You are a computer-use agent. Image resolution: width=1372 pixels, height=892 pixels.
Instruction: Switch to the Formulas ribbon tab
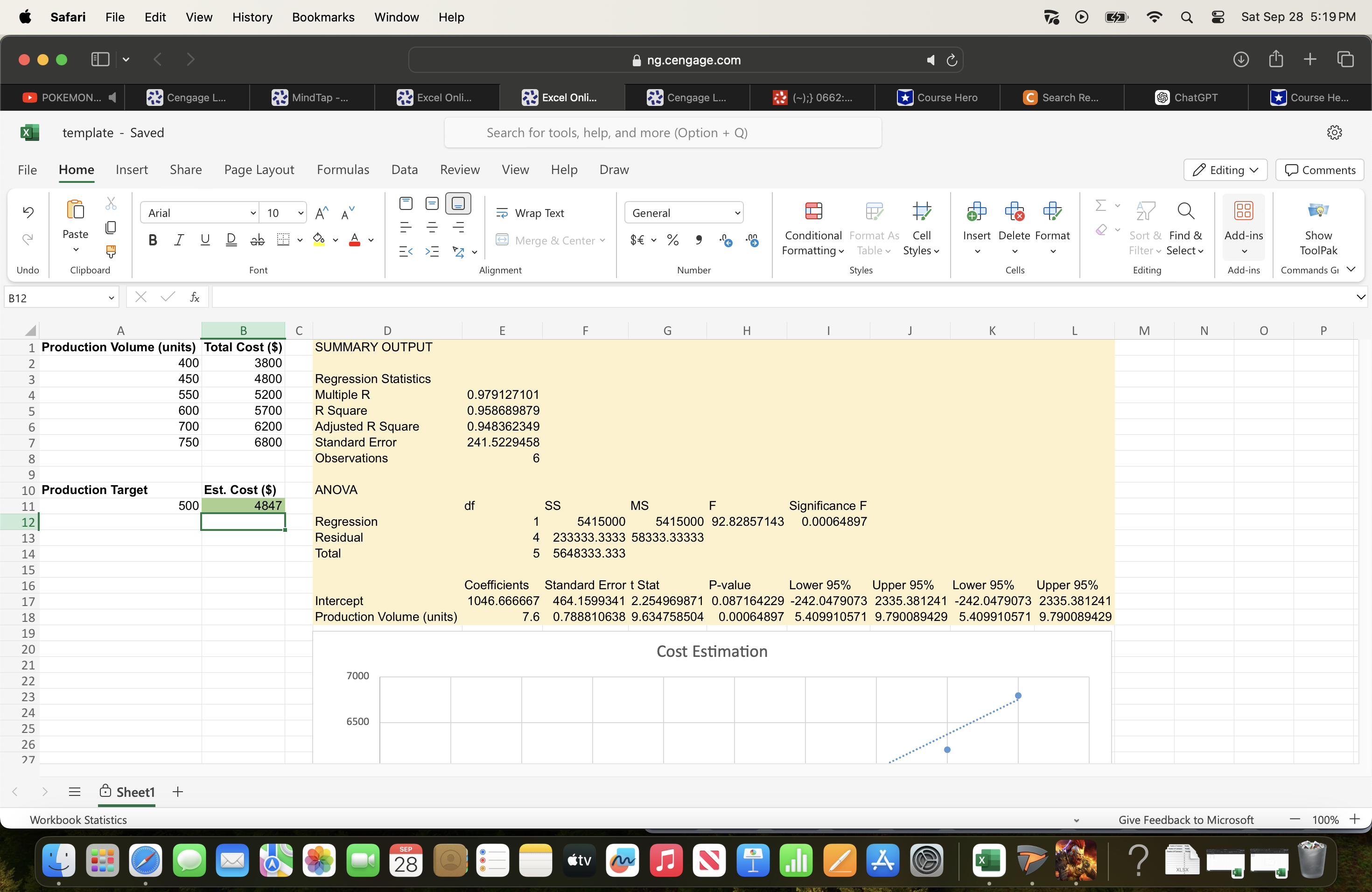(x=343, y=170)
